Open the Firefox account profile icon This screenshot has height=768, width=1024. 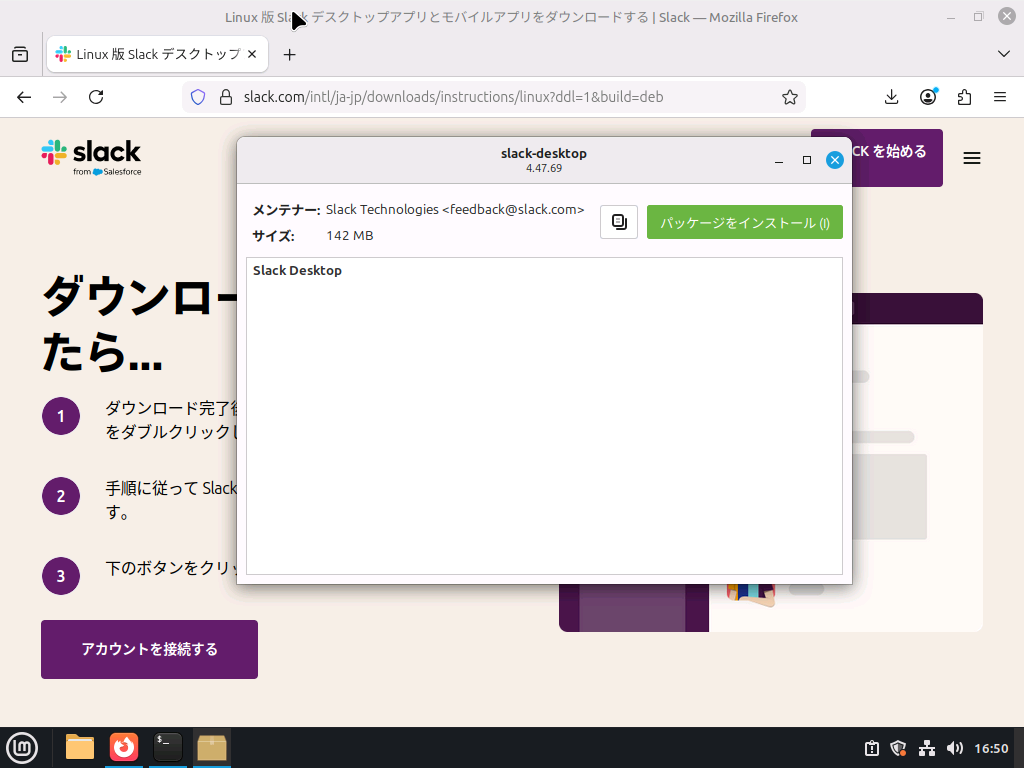pyautogui.click(x=927, y=96)
